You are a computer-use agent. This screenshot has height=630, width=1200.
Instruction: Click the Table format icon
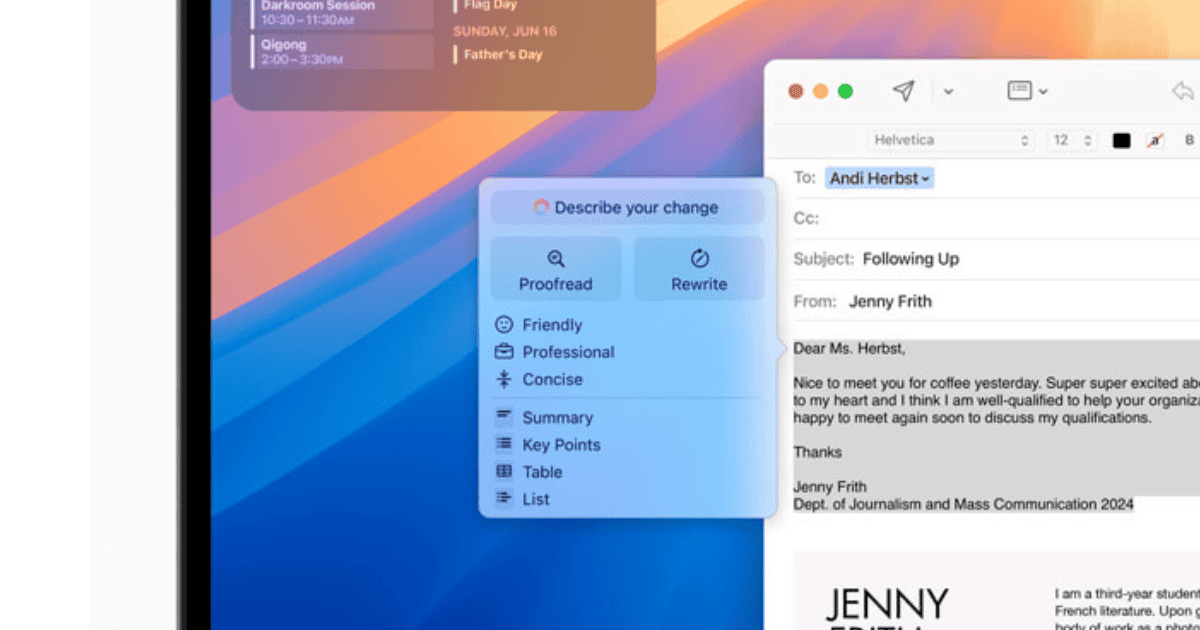coord(505,472)
